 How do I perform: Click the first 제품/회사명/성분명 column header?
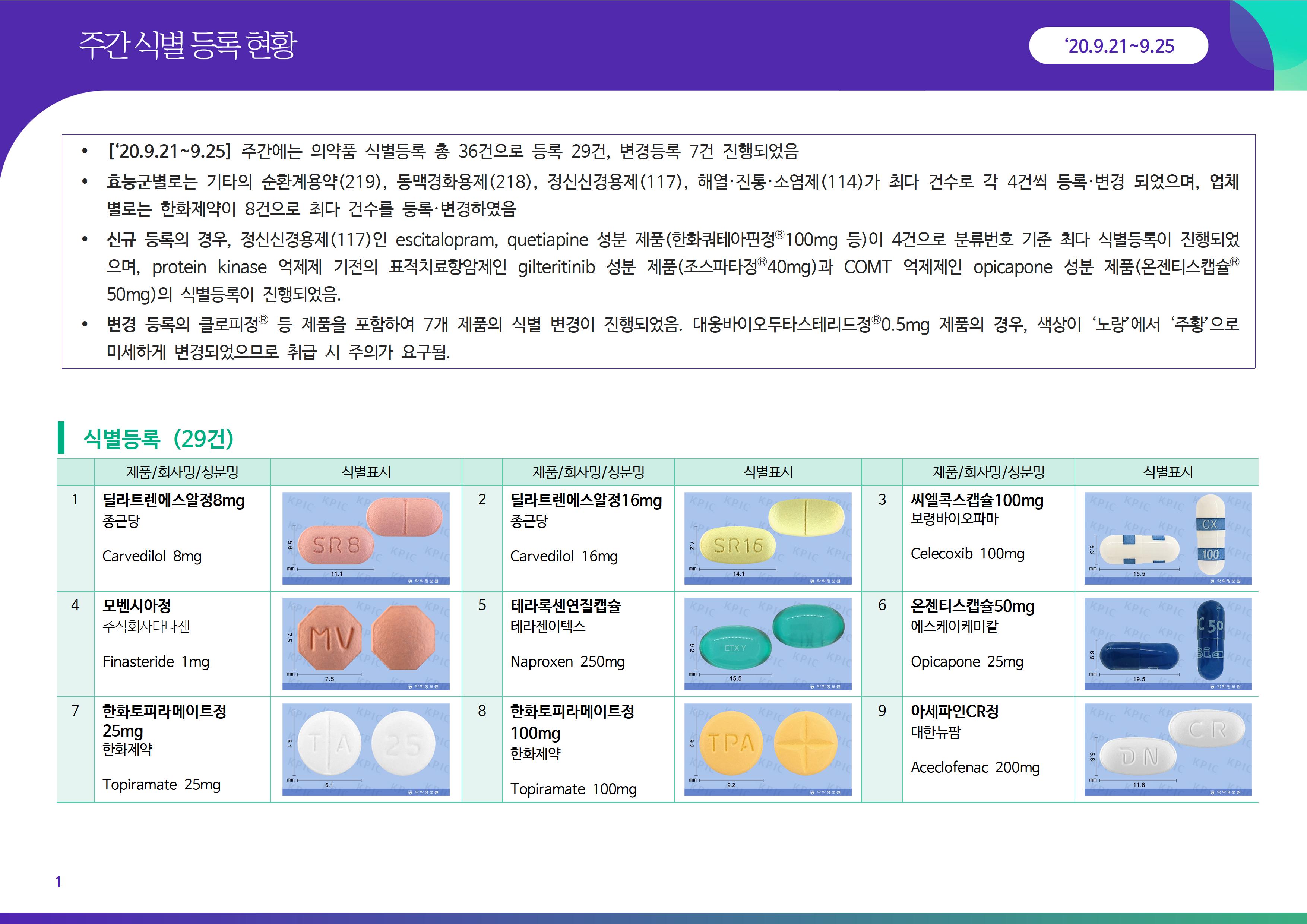[x=182, y=472]
